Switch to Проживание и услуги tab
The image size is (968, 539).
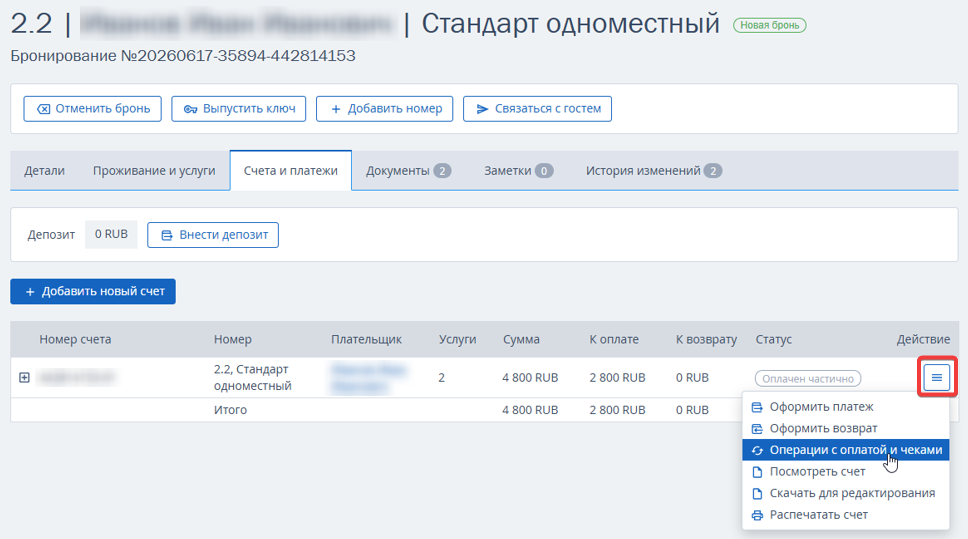pos(154,170)
